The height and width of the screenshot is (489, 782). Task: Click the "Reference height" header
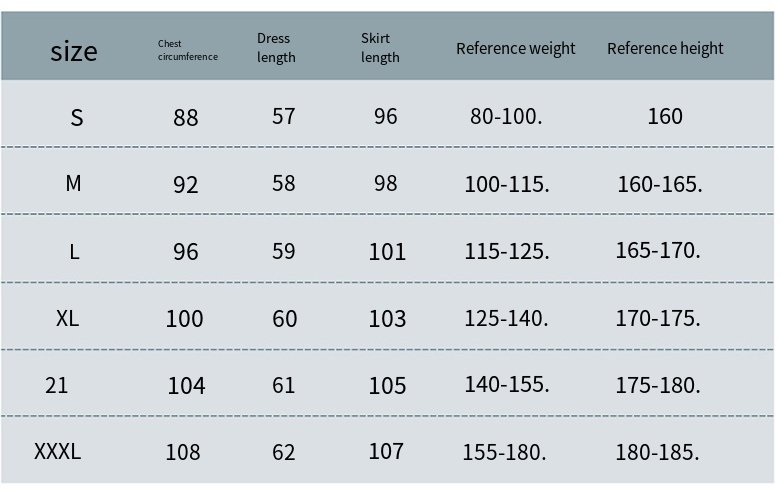(x=665, y=48)
